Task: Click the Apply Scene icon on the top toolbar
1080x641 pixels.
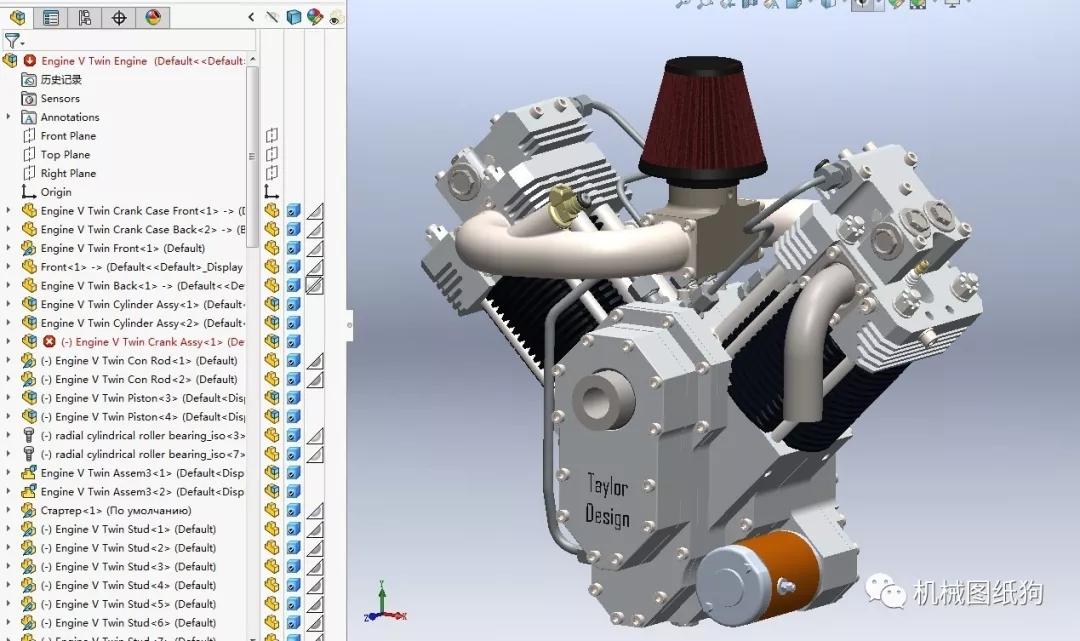Action: pos(919,6)
